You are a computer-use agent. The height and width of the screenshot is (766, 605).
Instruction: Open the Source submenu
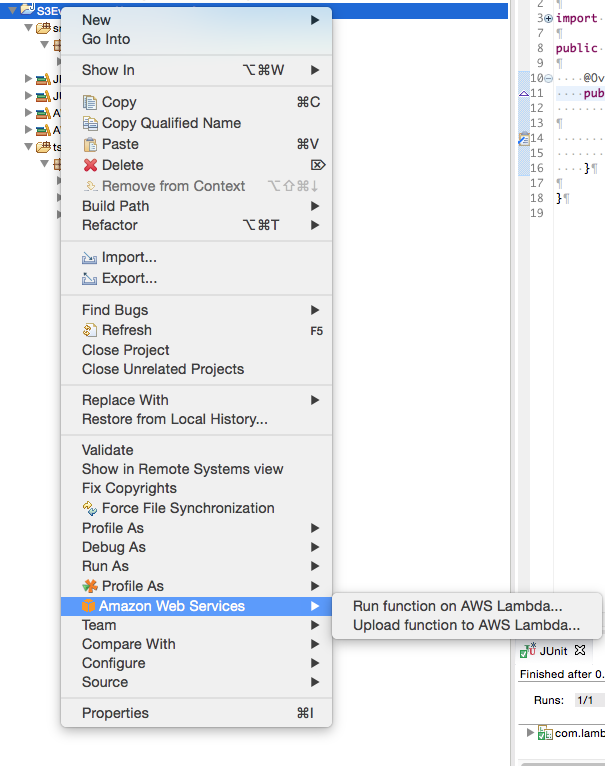tap(196, 682)
